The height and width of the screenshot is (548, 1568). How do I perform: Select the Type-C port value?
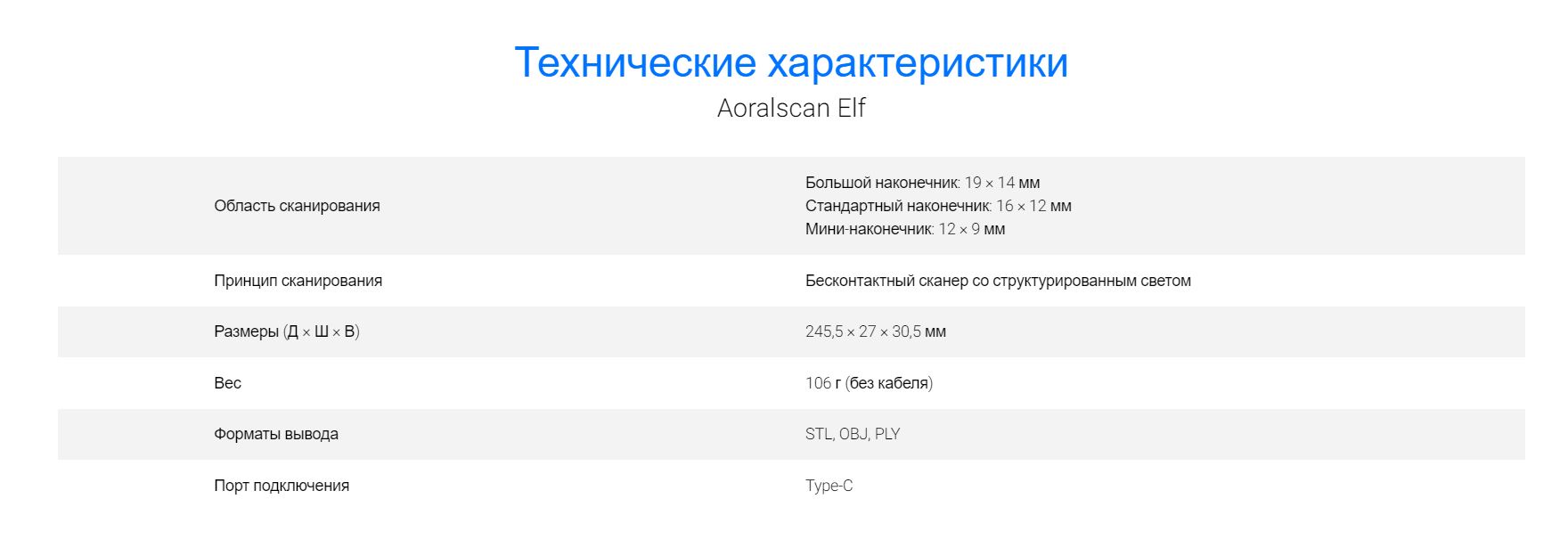(829, 486)
